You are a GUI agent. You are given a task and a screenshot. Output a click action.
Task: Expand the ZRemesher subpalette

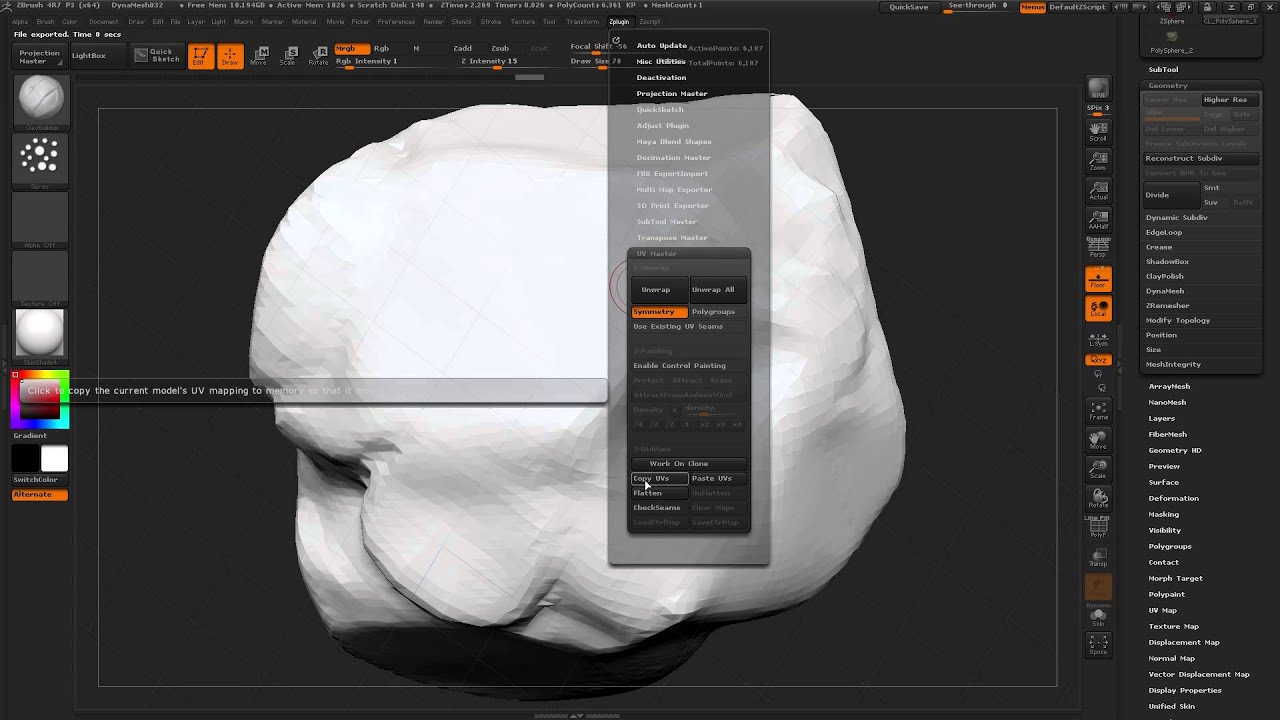[x=1168, y=306]
